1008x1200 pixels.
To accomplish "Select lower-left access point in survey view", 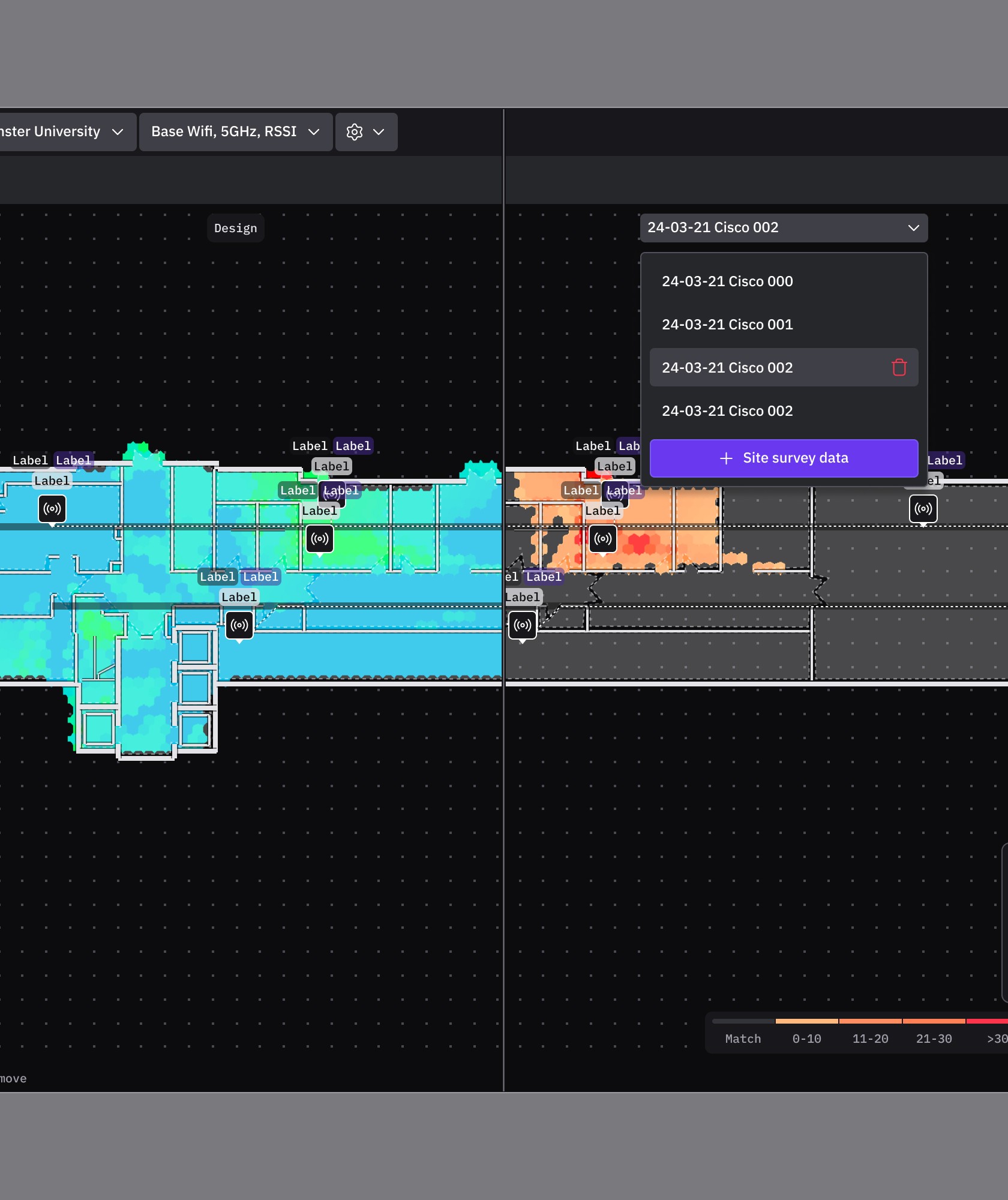I will tap(523, 625).
